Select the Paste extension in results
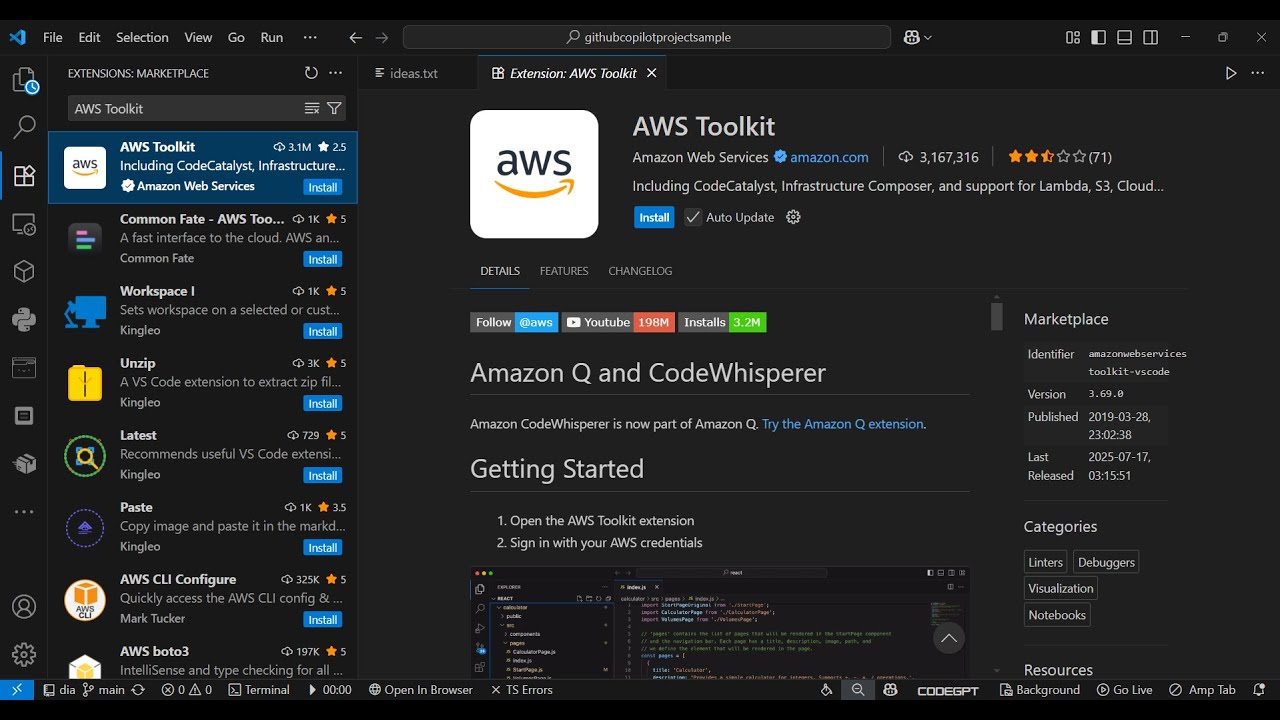This screenshot has height=720, width=1280. tap(203, 528)
